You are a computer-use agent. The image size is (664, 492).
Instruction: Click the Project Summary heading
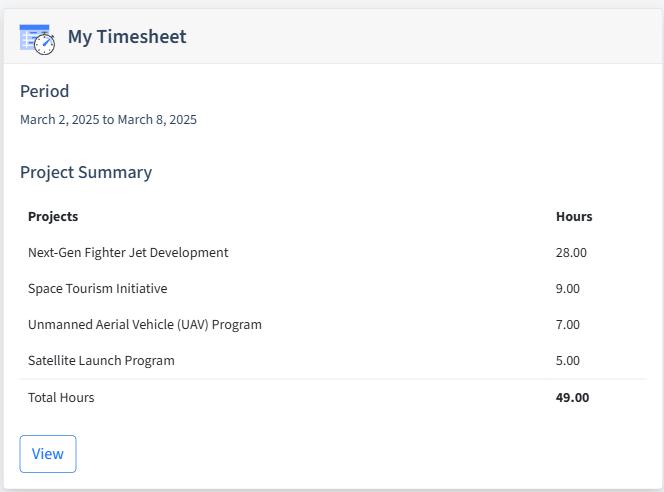[x=86, y=172]
